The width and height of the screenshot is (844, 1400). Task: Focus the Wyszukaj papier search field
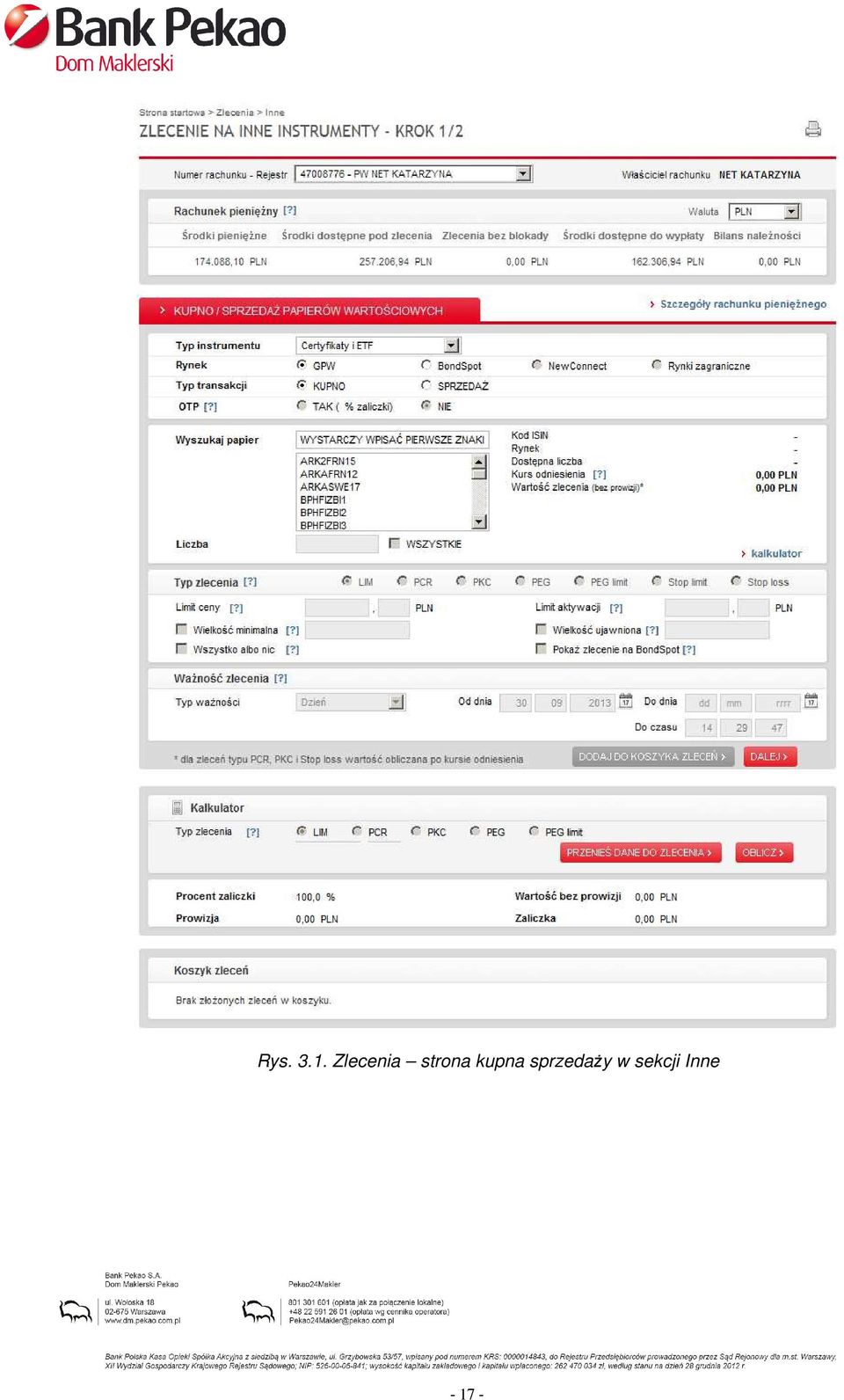click(x=392, y=440)
